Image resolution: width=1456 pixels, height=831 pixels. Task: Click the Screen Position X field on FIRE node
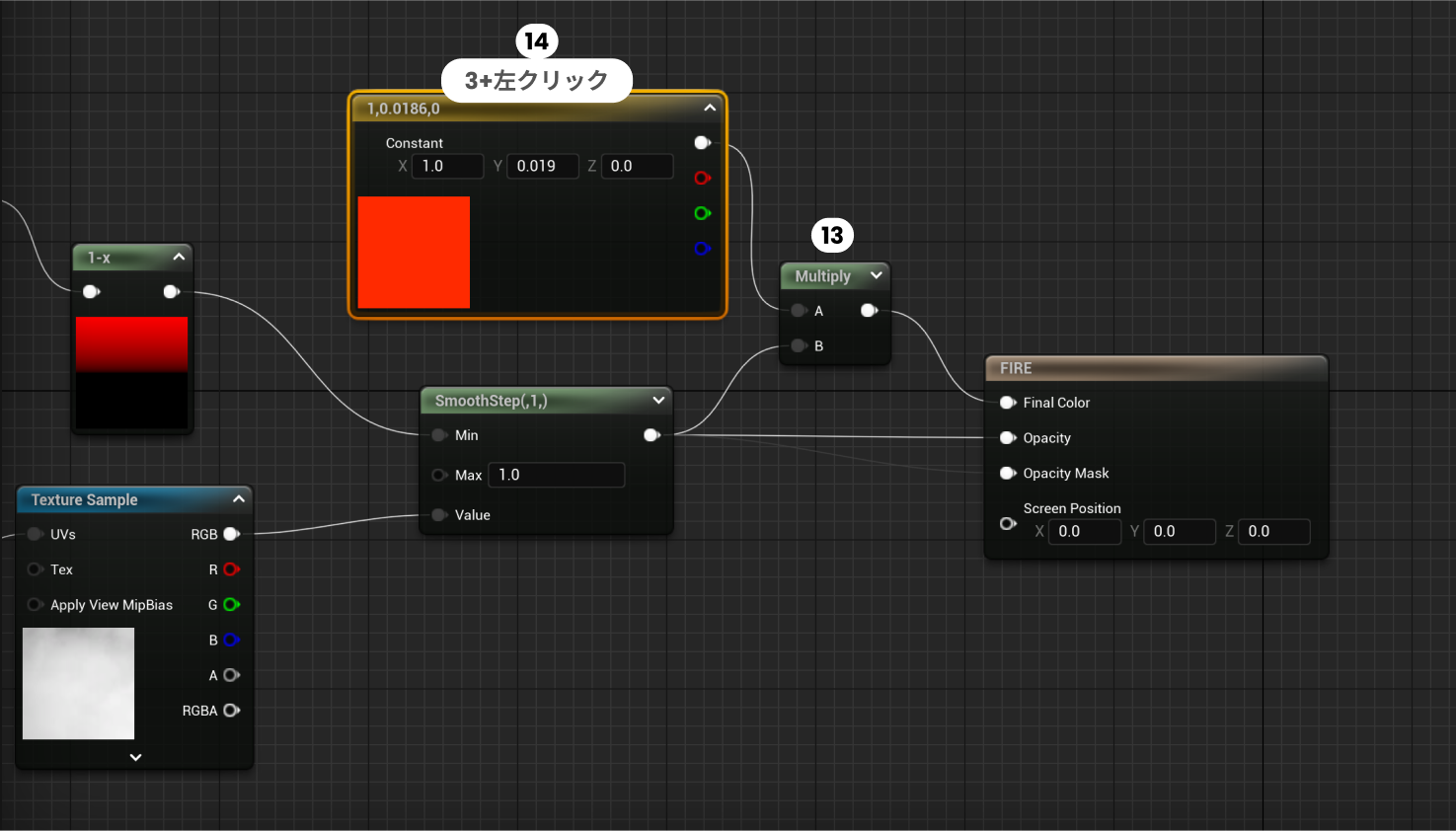[x=1084, y=531]
